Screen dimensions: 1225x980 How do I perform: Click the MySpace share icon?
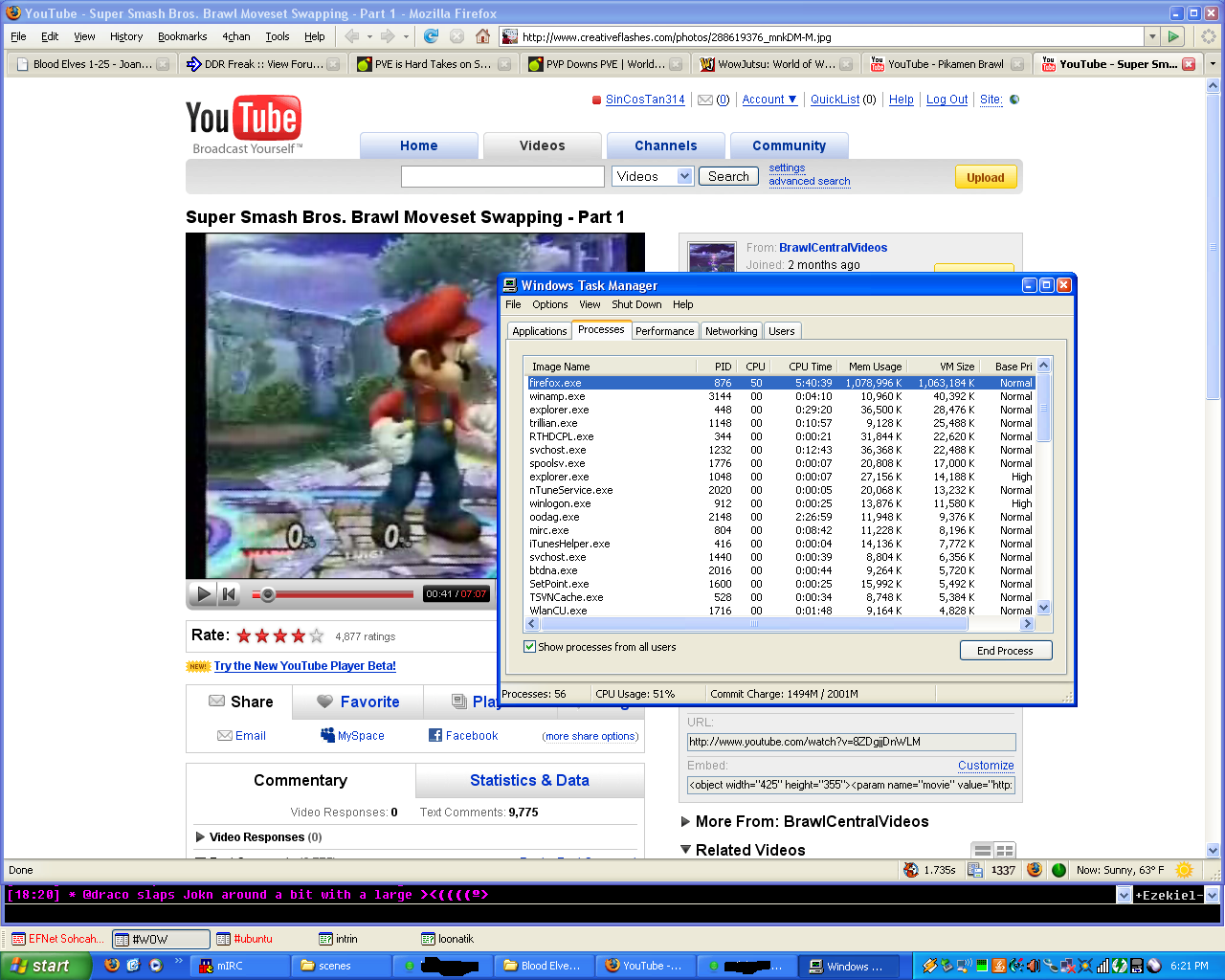click(x=327, y=735)
